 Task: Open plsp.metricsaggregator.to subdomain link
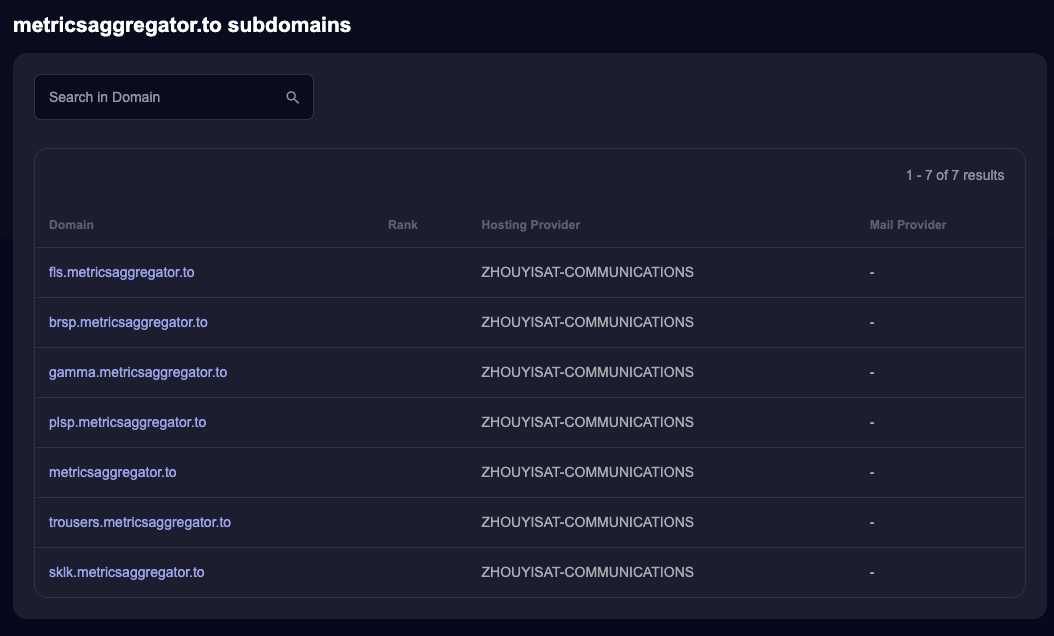click(127, 422)
